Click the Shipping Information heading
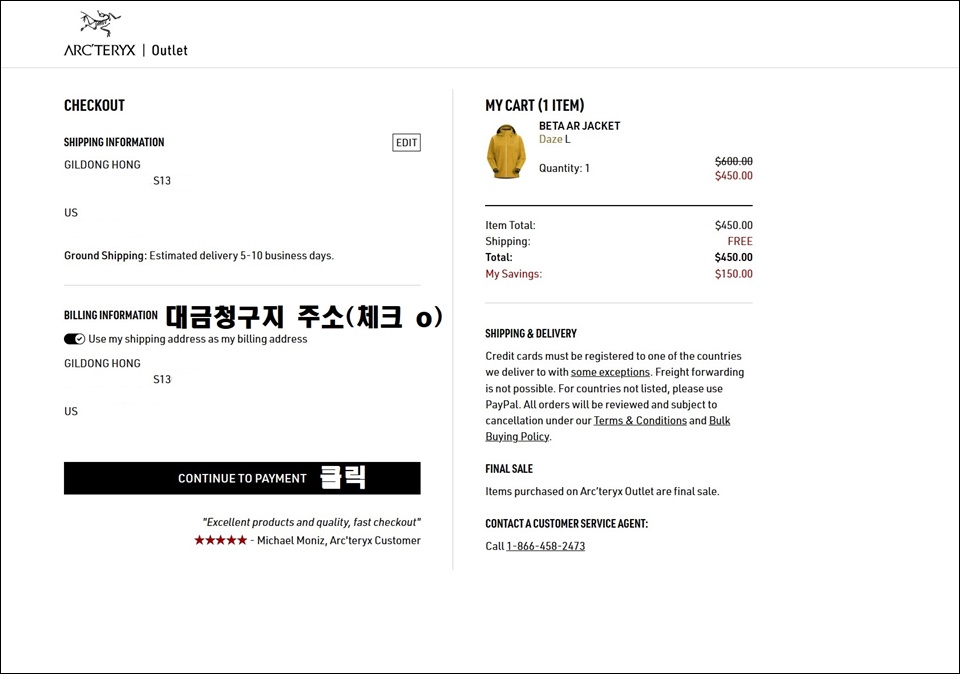The height and width of the screenshot is (674, 960). 114,142
